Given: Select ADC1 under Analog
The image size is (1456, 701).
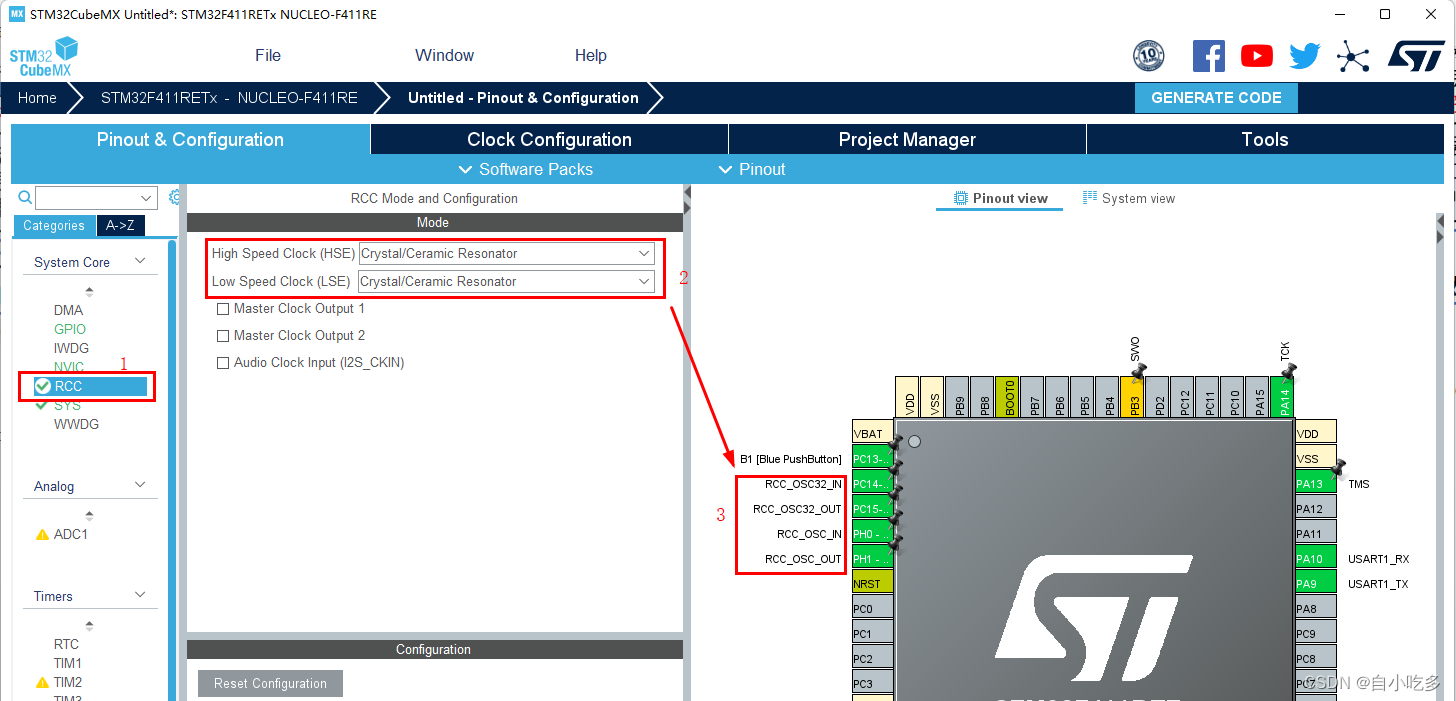Looking at the screenshot, I should [70, 534].
